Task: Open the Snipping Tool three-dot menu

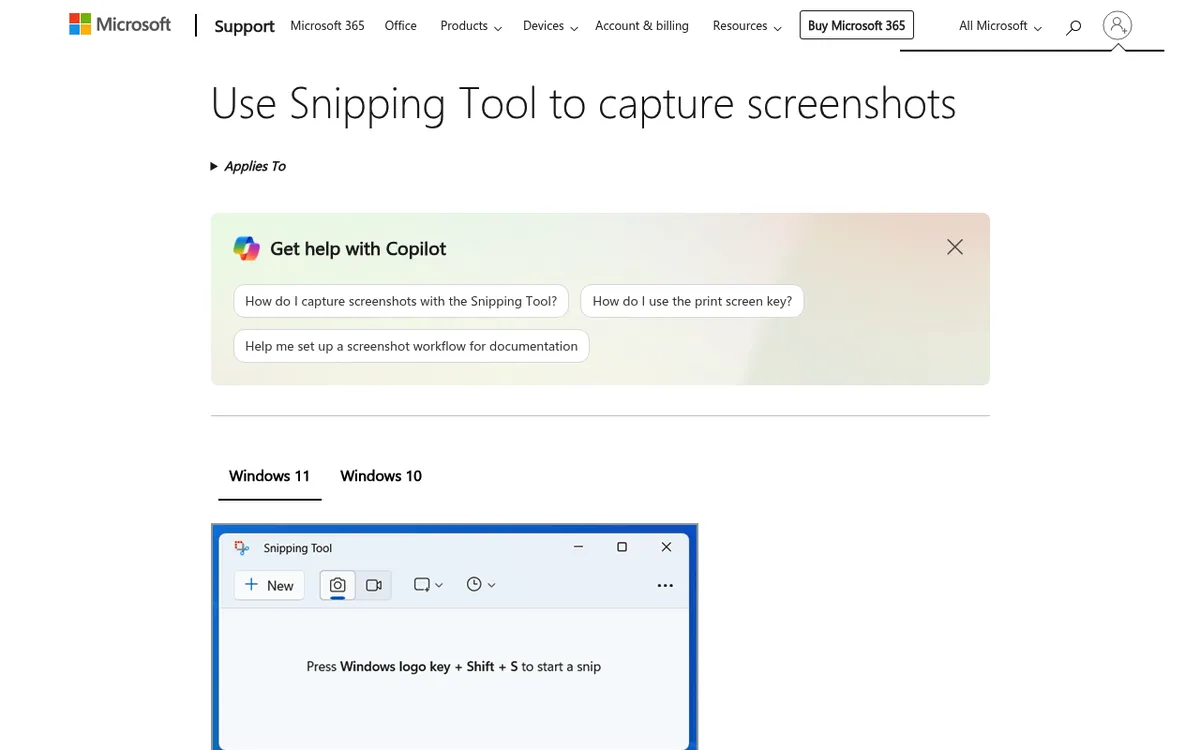Action: [x=665, y=585]
